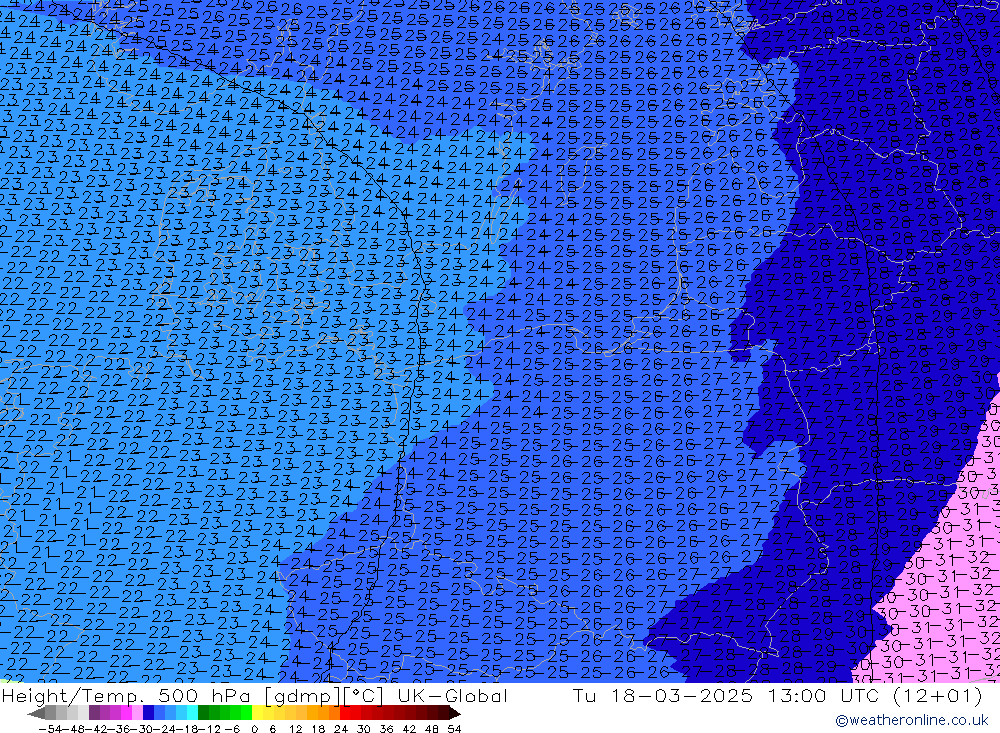Click the date 'Tu 18-03-2025'
1000x733 pixels.
tap(663, 695)
